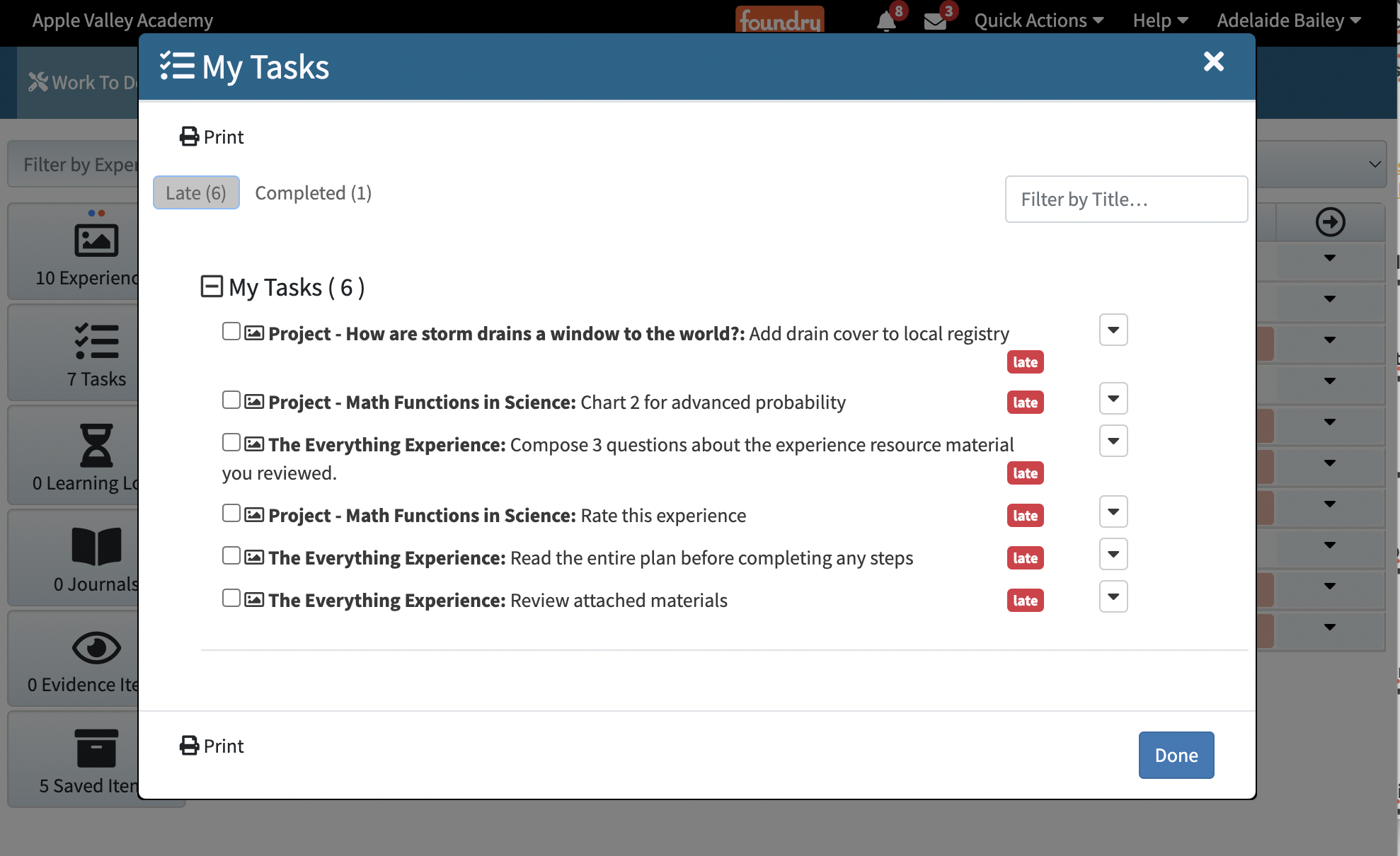Open the Quick Actions menu
Viewport: 1400px width, 856px height.
pos(1038,21)
